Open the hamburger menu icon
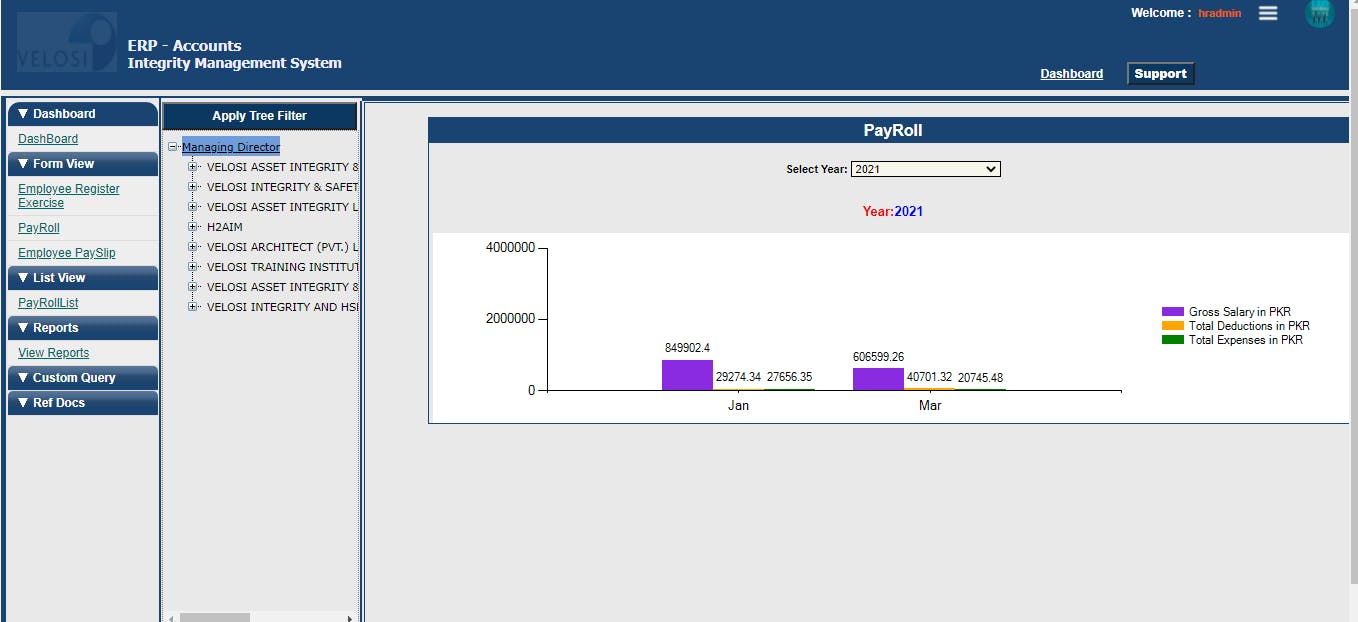 click(x=1268, y=13)
